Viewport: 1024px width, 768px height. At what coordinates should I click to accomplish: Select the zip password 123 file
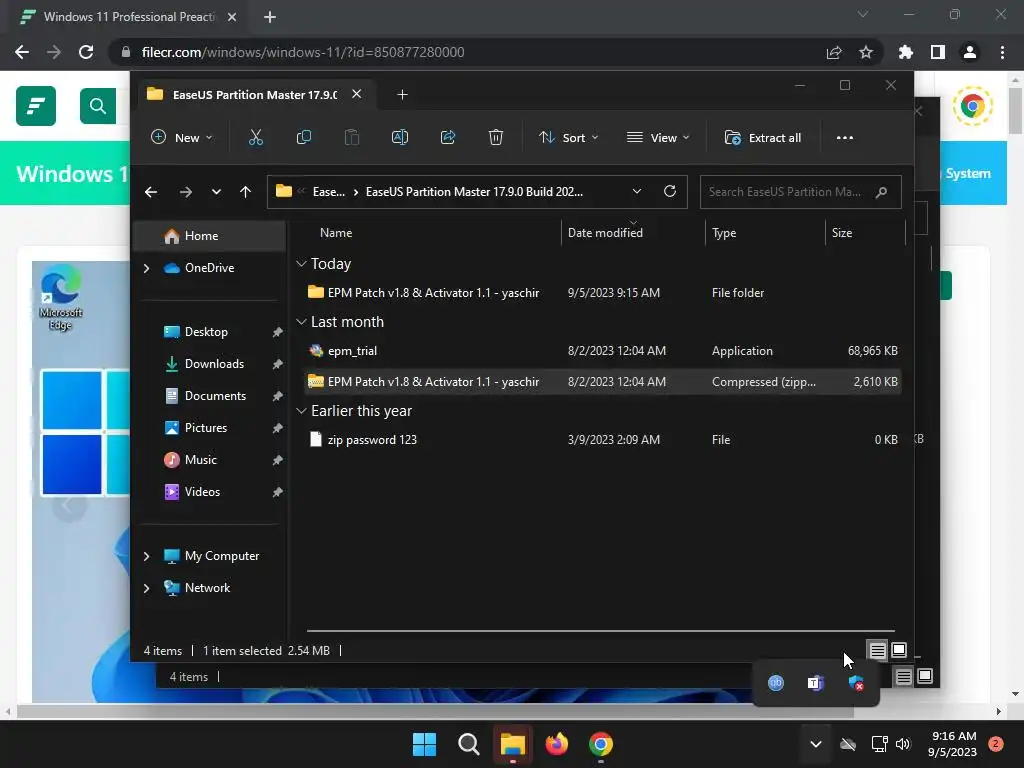pyautogui.click(x=603, y=440)
